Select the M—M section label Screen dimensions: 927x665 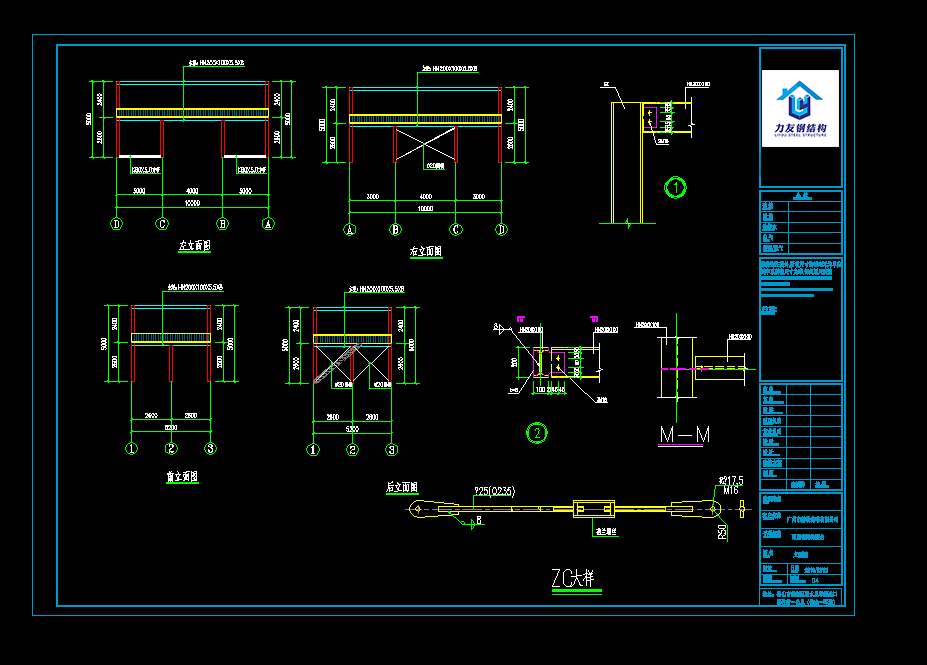coord(685,434)
